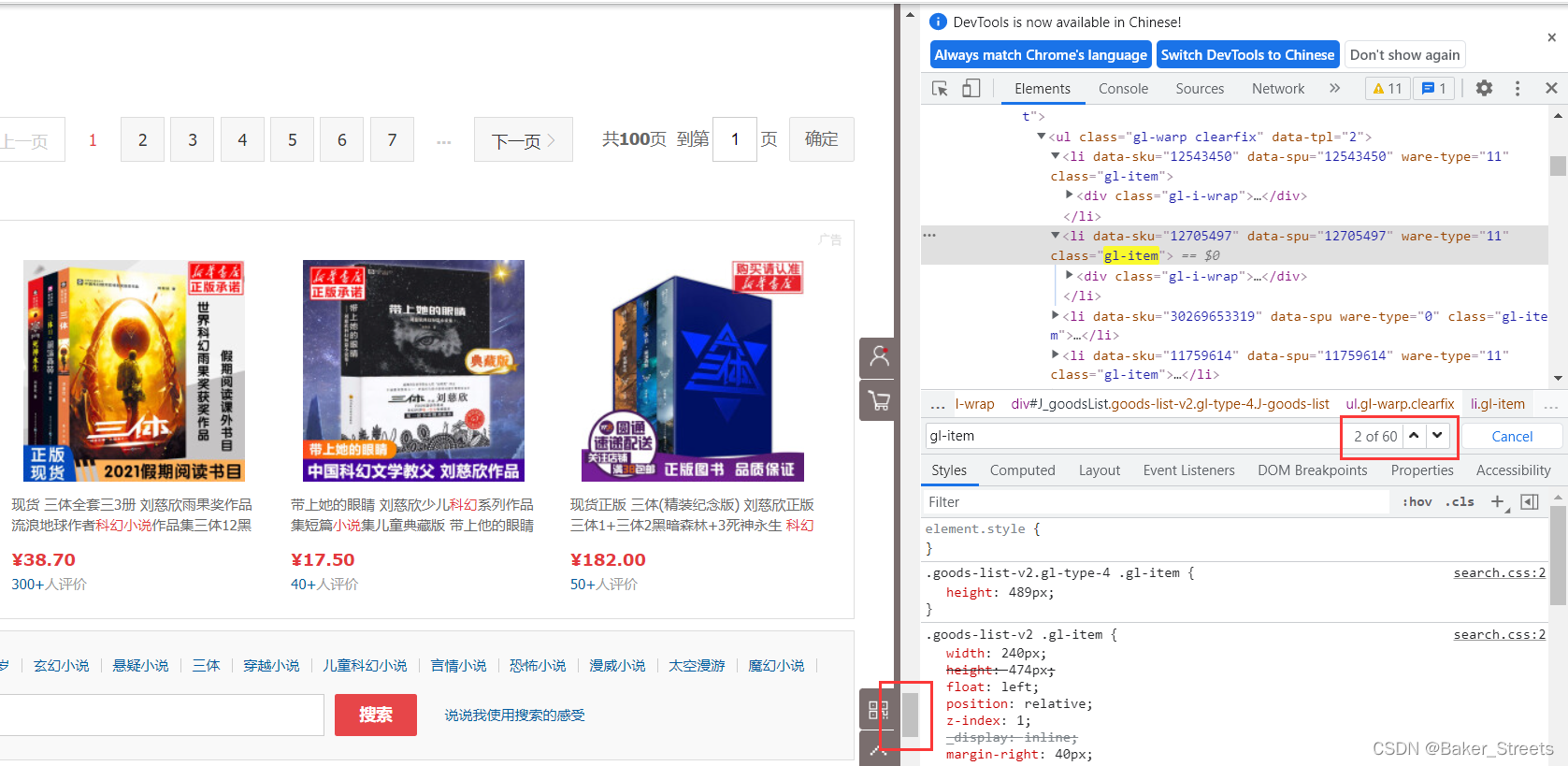Open the ellipsis actions on selected node

point(929,236)
